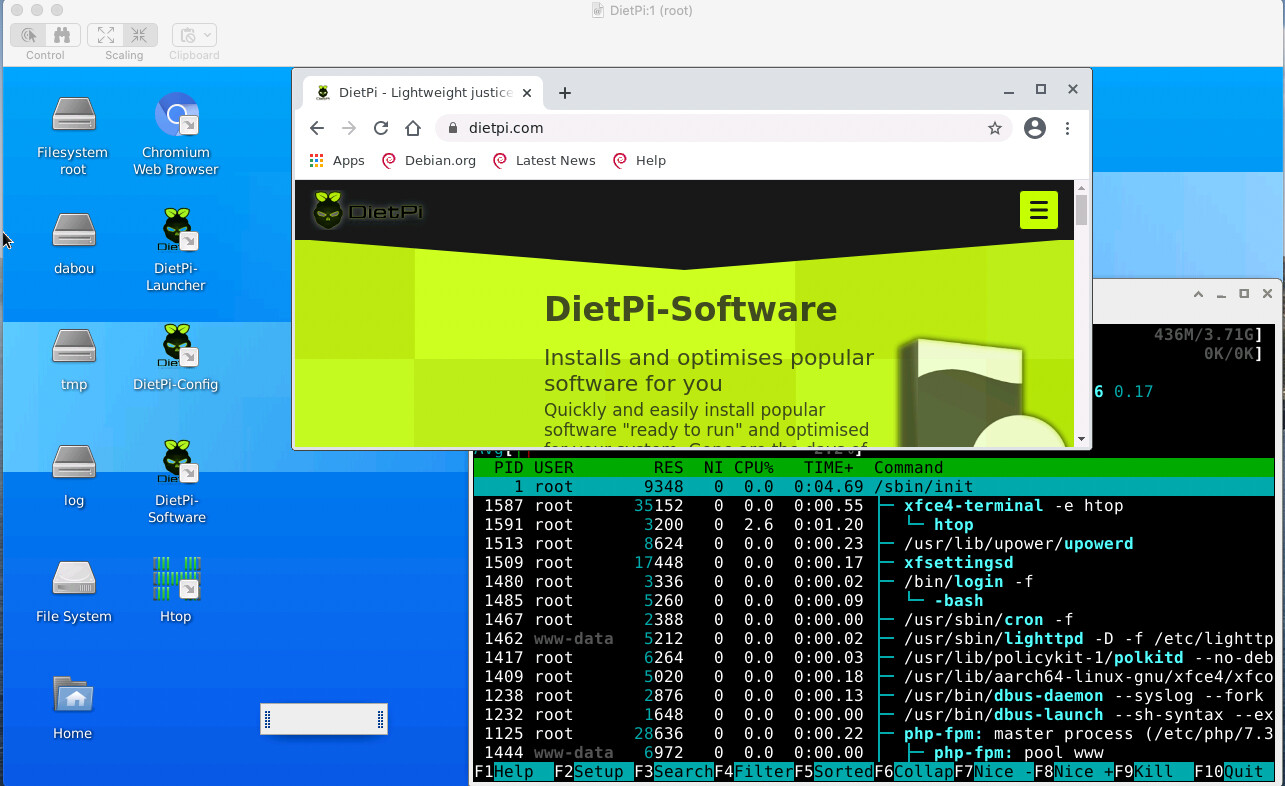Viewport: 1285px width, 786px height.
Task: Launch the Htop desktop shortcut
Action: (x=176, y=590)
